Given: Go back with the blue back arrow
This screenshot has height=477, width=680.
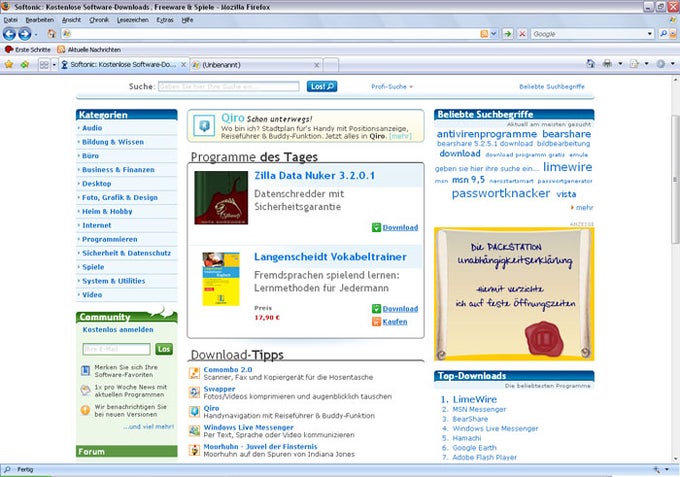Looking at the screenshot, I should 10,34.
